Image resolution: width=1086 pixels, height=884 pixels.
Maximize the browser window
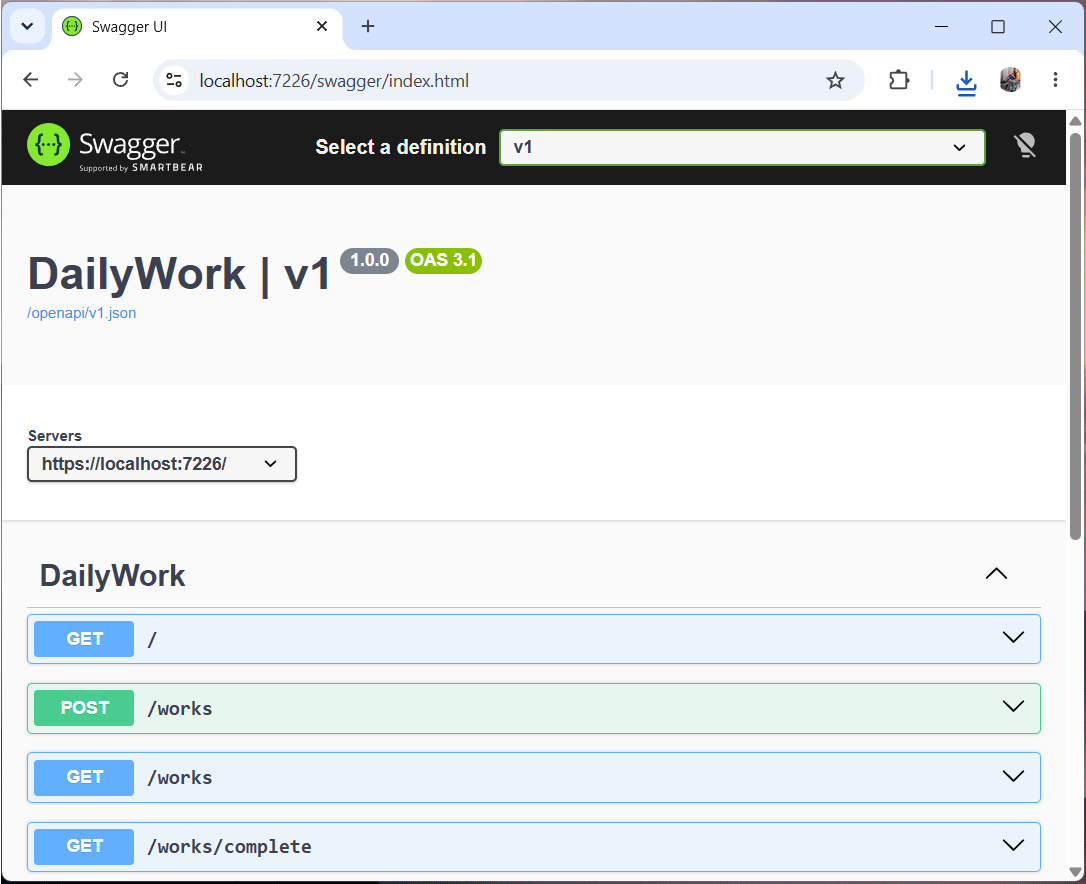998,26
